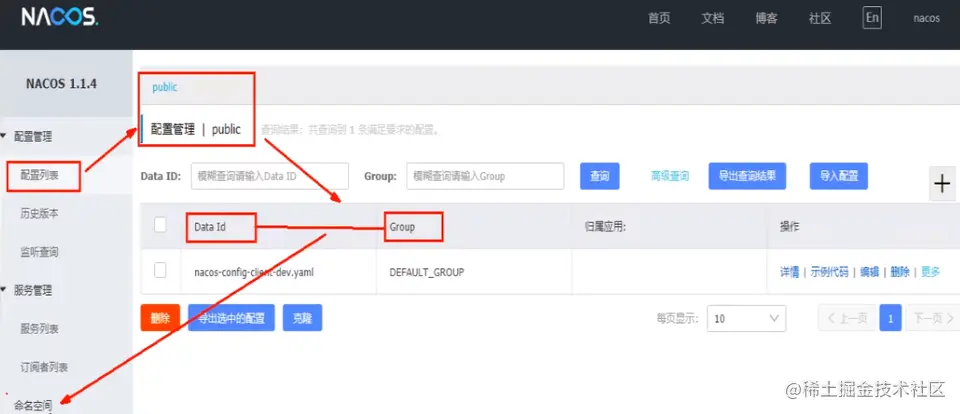Open 配置列表 in sidebar
The width and height of the screenshot is (960, 414).
pos(40,175)
